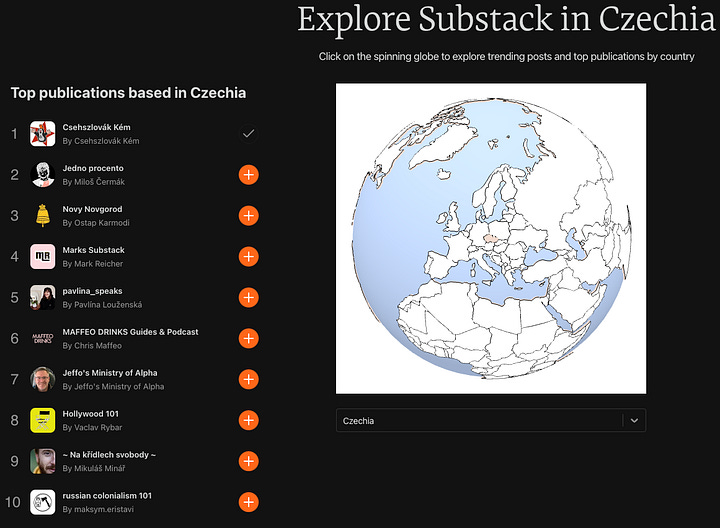Click Top publications based in Czechia heading

[129, 93]
